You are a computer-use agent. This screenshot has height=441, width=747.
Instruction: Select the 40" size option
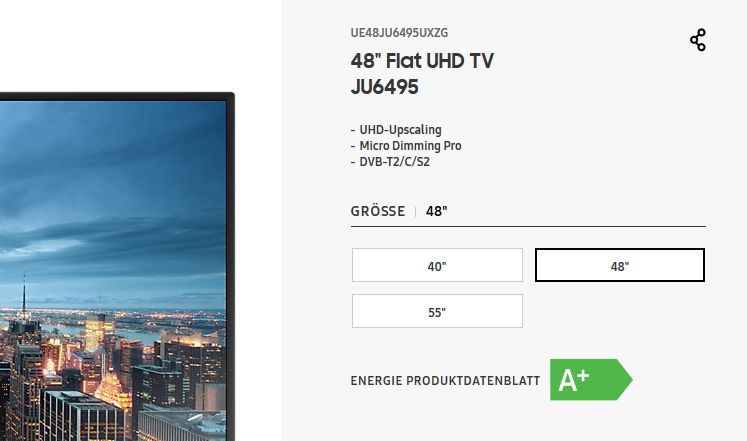coord(437,265)
